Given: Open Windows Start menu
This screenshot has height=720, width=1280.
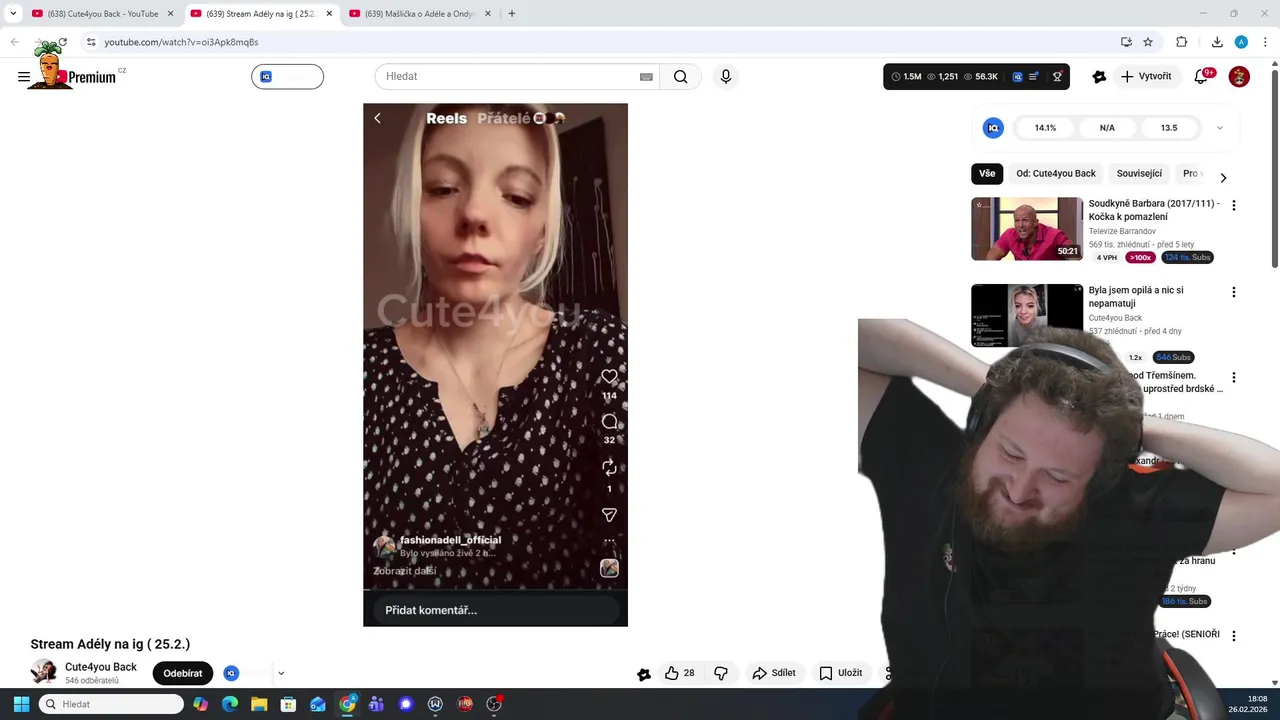Looking at the screenshot, I should coord(21,704).
